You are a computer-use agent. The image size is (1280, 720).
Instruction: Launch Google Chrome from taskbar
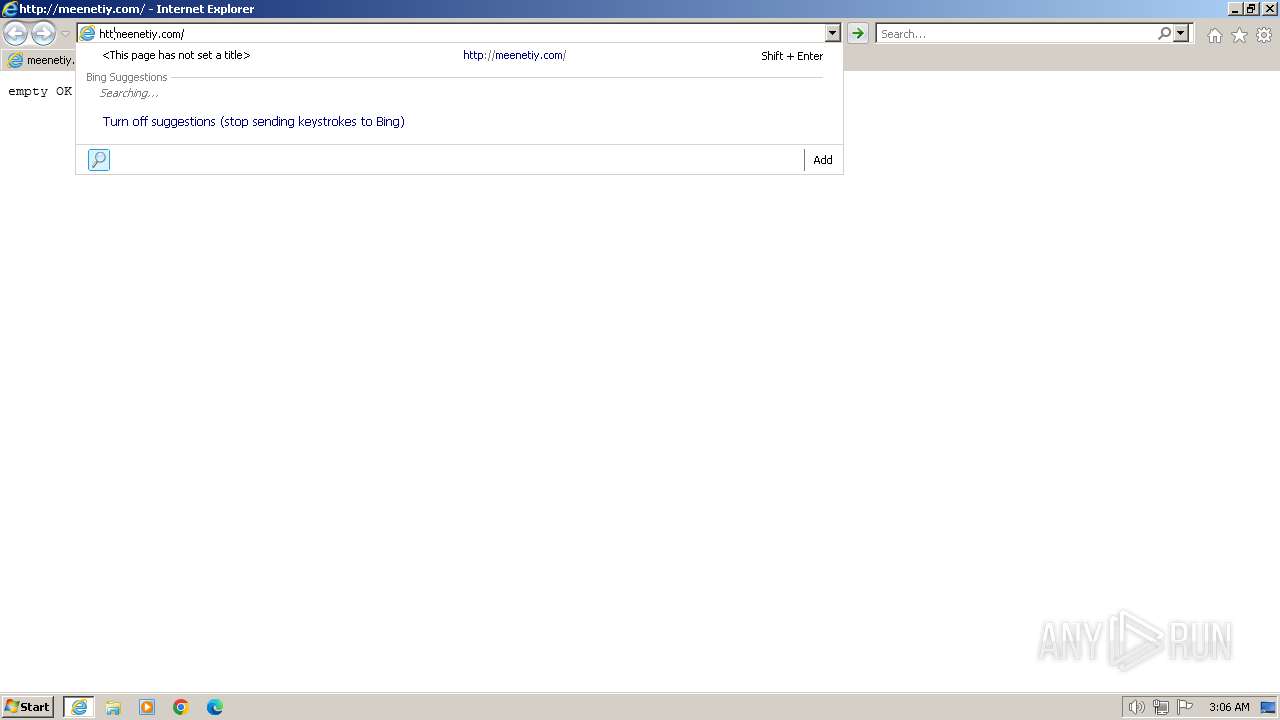coord(181,707)
